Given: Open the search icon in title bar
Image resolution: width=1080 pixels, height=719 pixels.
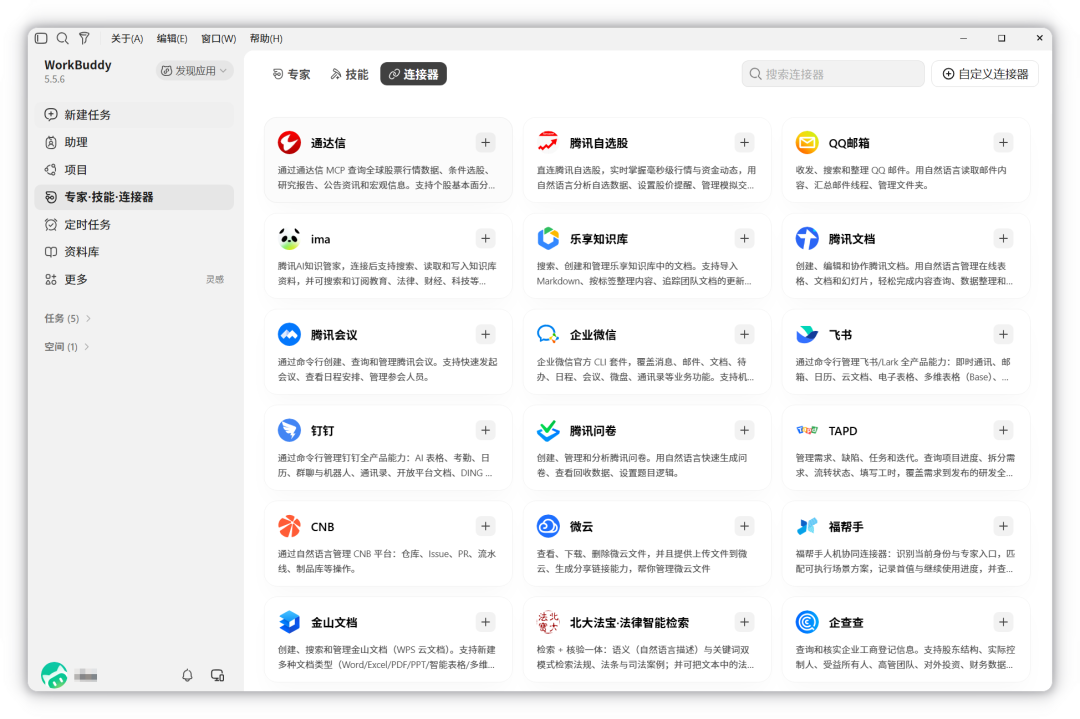Looking at the screenshot, I should [63, 39].
